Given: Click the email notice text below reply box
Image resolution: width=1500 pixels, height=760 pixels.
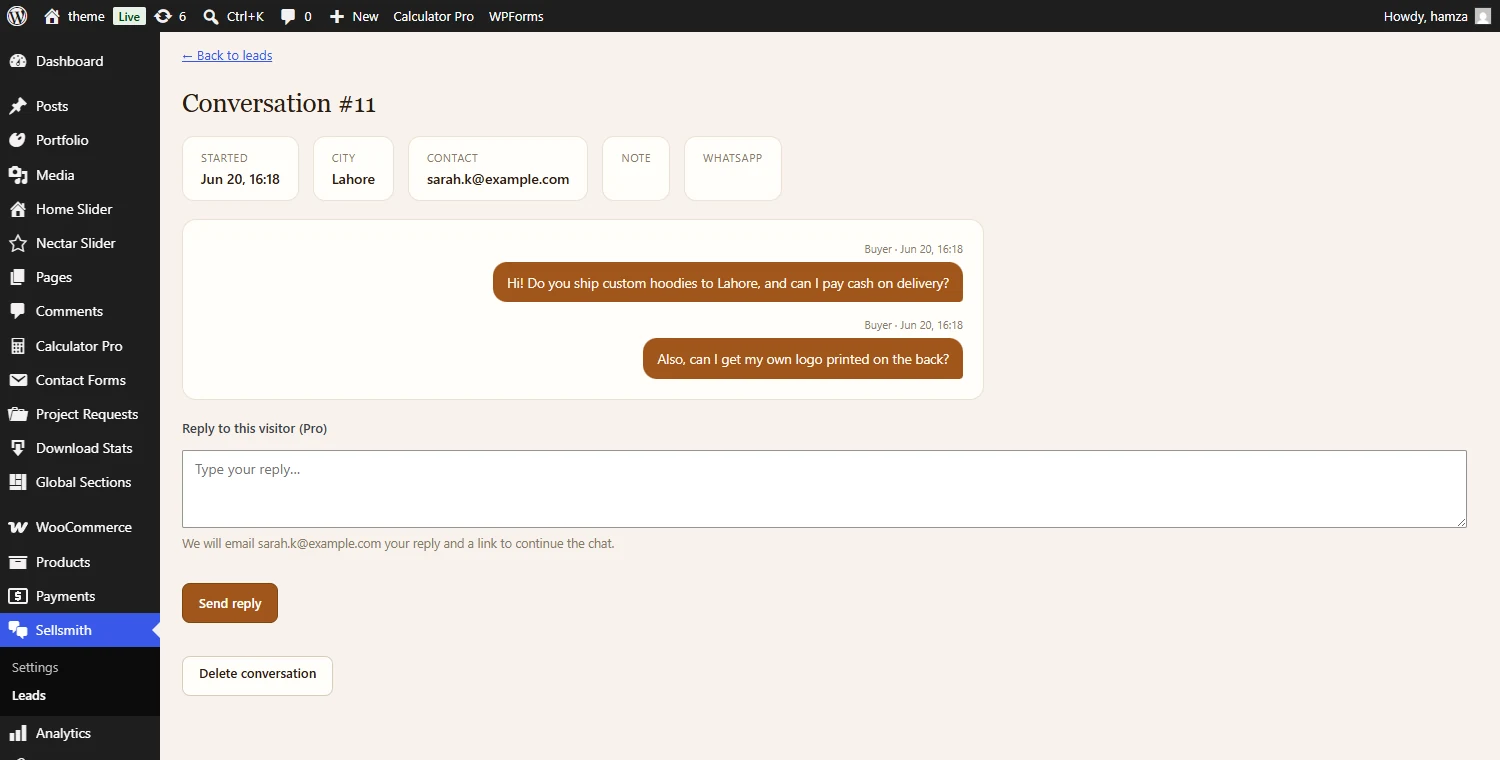Looking at the screenshot, I should 398,544.
